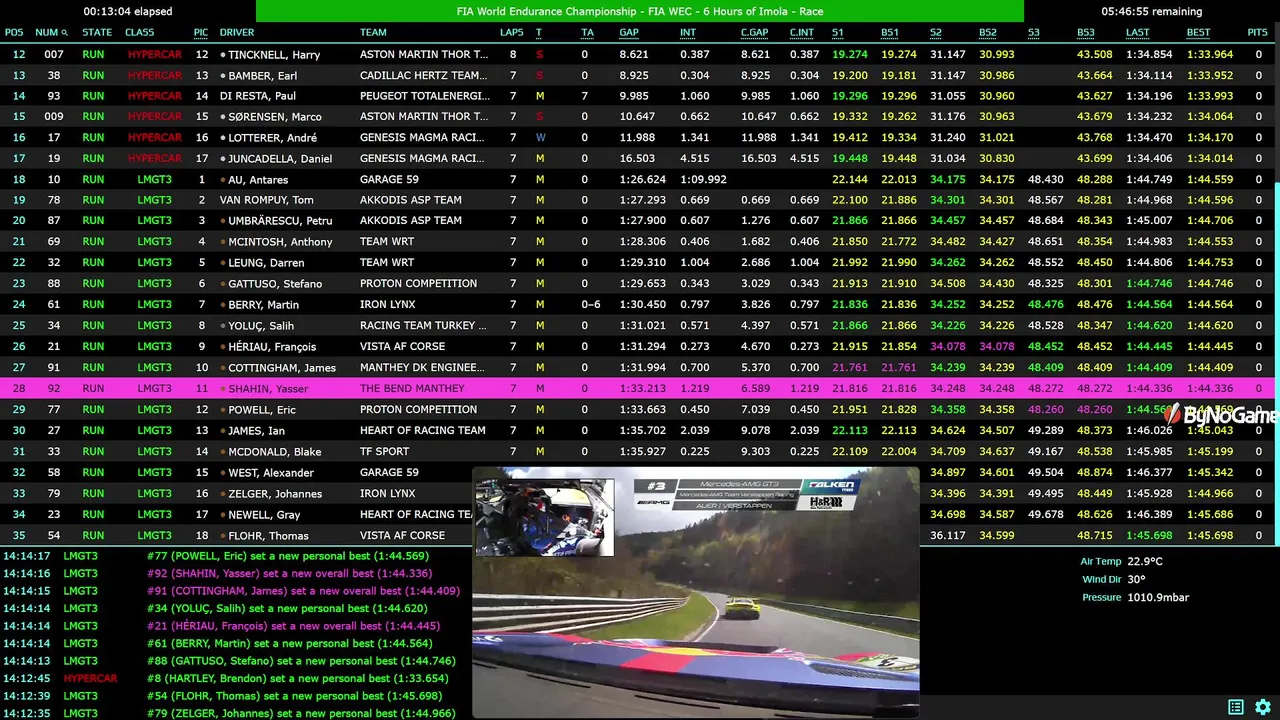Open the list view icon beside the gear
The image size is (1280, 720).
click(1236, 707)
